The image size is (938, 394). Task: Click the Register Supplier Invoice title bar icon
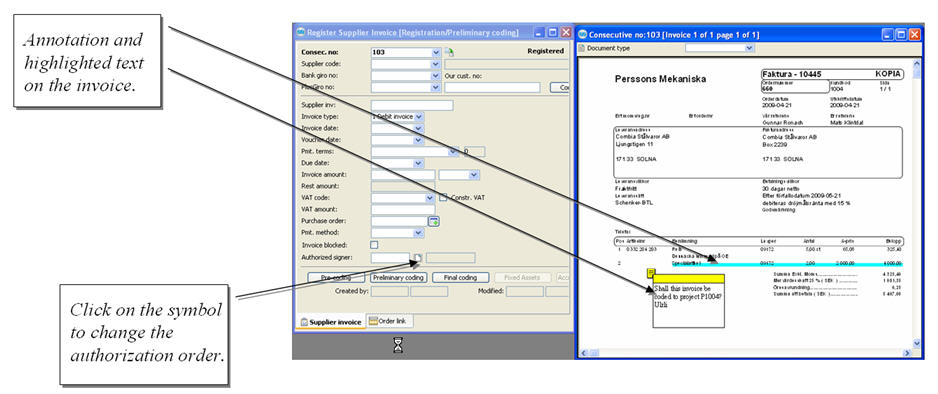pos(301,32)
